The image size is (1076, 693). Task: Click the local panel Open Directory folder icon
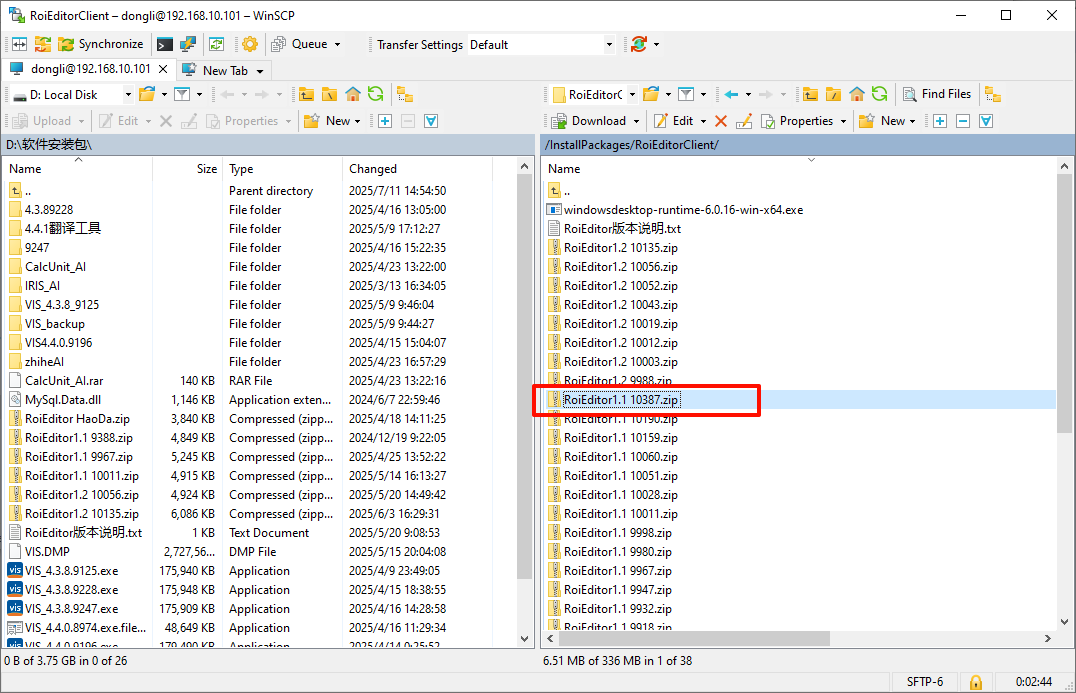(146, 94)
